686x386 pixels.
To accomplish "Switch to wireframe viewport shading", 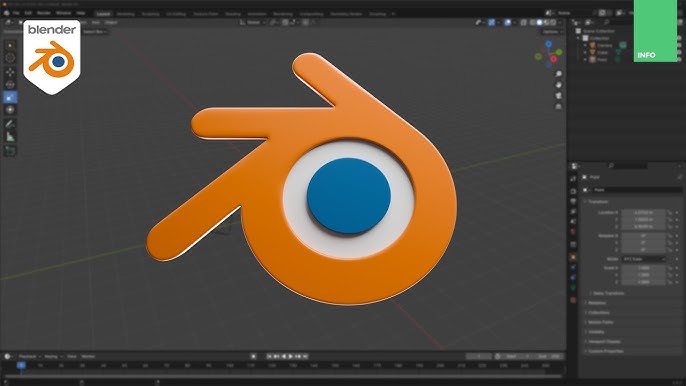I will click(x=533, y=22).
